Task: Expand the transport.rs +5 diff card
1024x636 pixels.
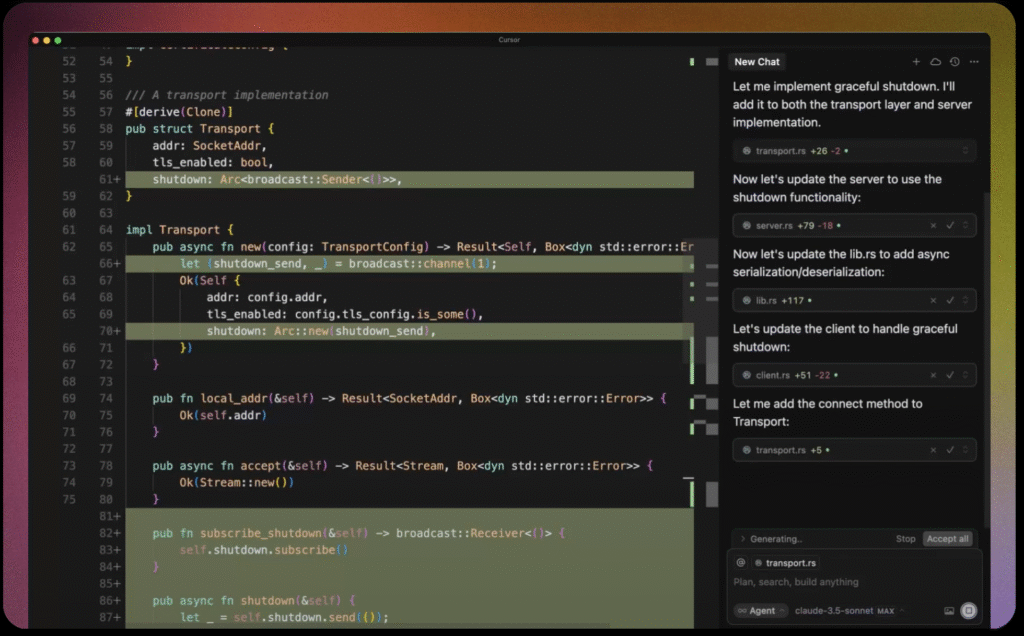Action: tap(965, 450)
